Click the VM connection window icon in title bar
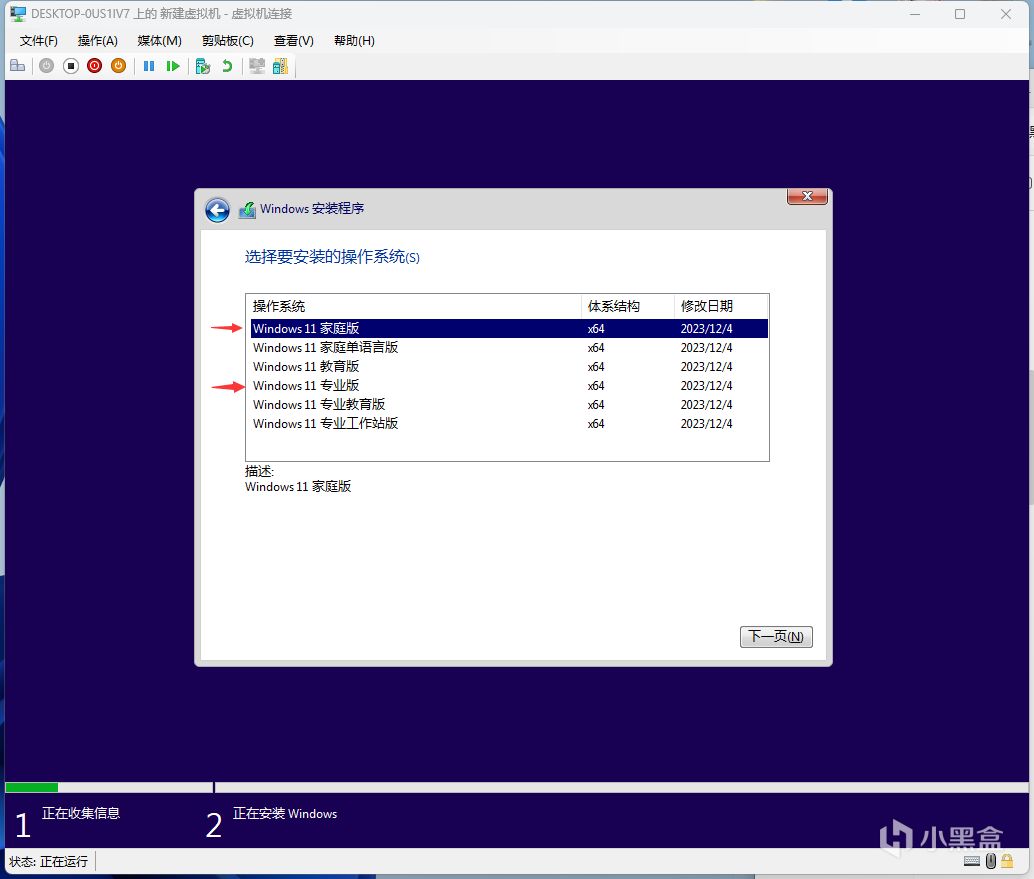Screen dimensions: 1034x879 click(x=18, y=13)
